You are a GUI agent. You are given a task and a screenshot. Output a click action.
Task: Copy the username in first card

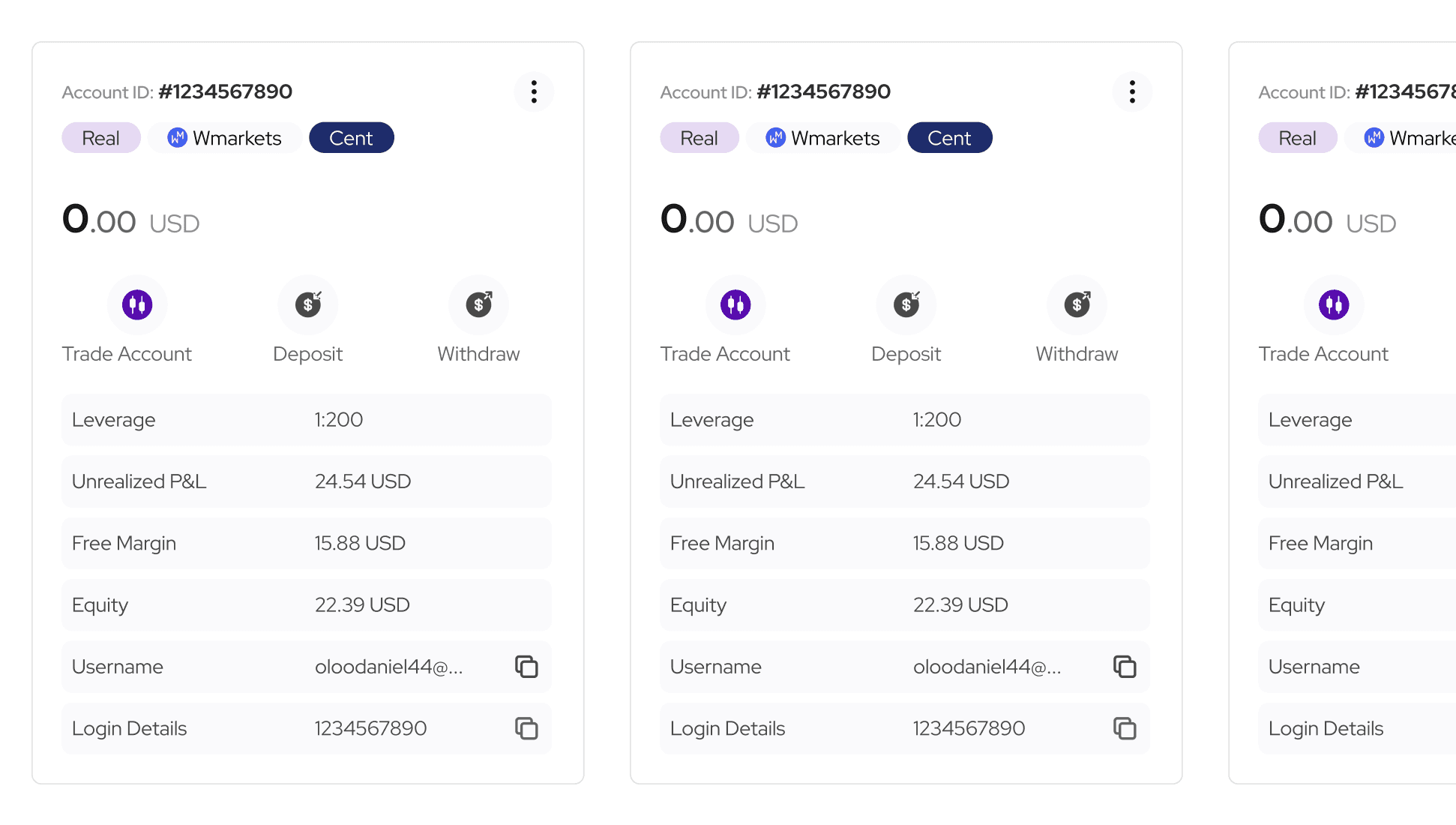(x=526, y=666)
